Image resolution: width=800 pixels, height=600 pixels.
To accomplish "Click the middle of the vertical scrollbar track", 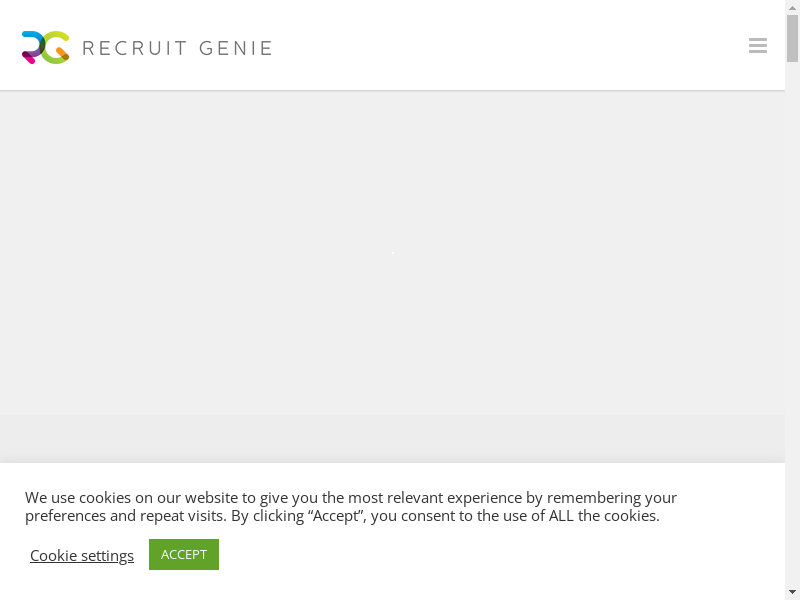I will 792,300.
